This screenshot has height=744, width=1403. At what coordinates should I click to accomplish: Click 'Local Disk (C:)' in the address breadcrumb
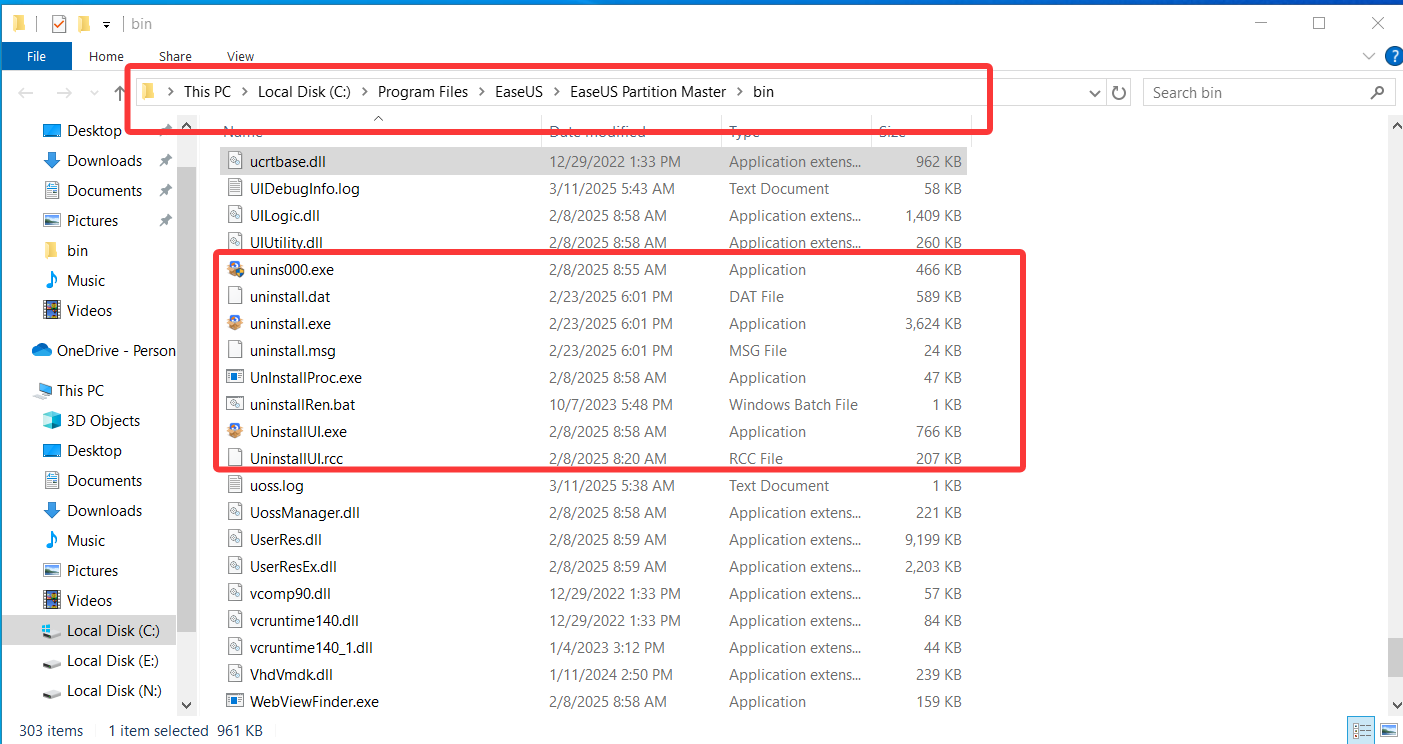pyautogui.click(x=304, y=92)
